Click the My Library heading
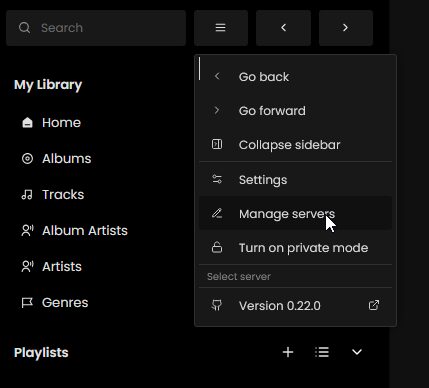429x388 pixels. pyautogui.click(x=48, y=85)
